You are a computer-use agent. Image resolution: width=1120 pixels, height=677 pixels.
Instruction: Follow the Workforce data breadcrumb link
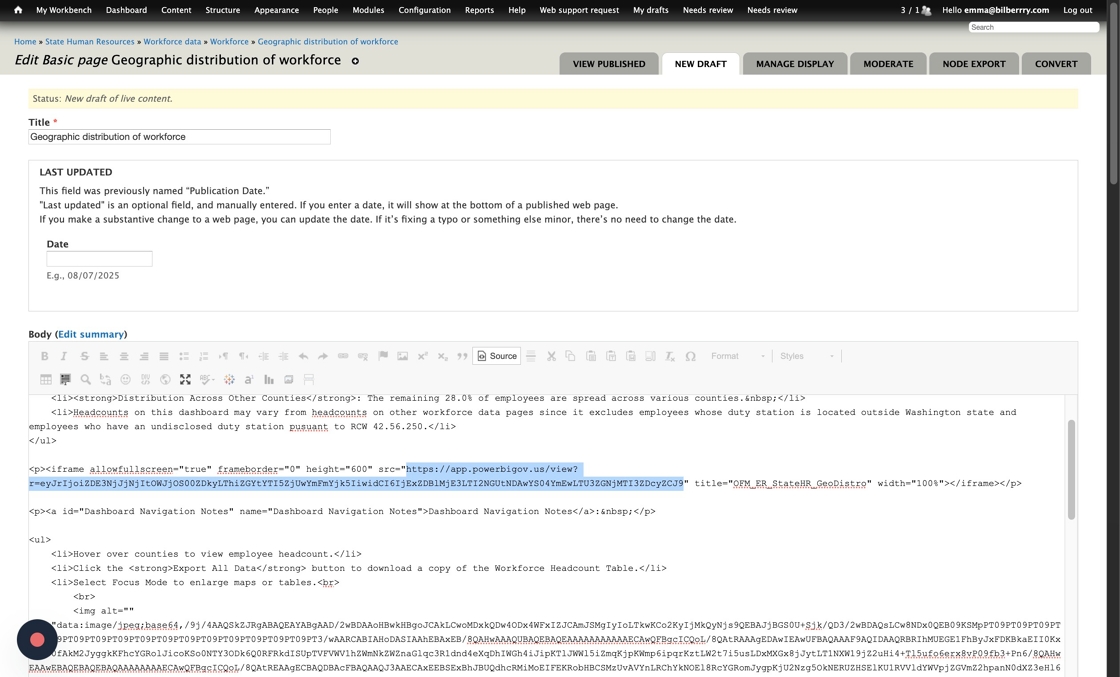(172, 41)
